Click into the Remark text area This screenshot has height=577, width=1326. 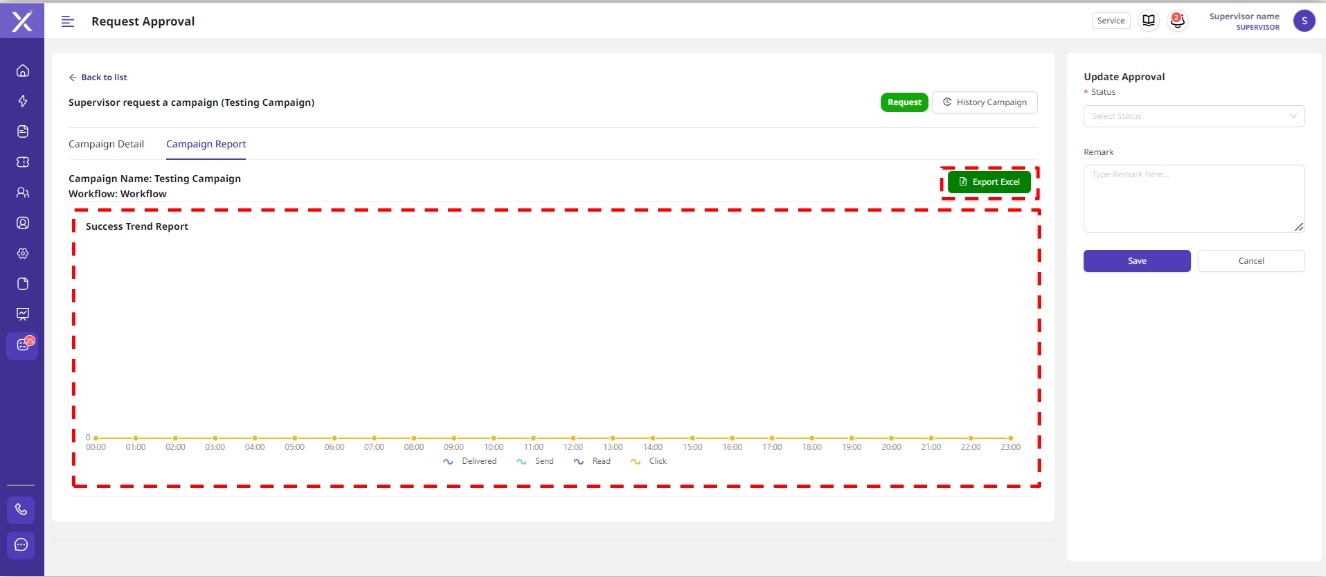point(1193,198)
